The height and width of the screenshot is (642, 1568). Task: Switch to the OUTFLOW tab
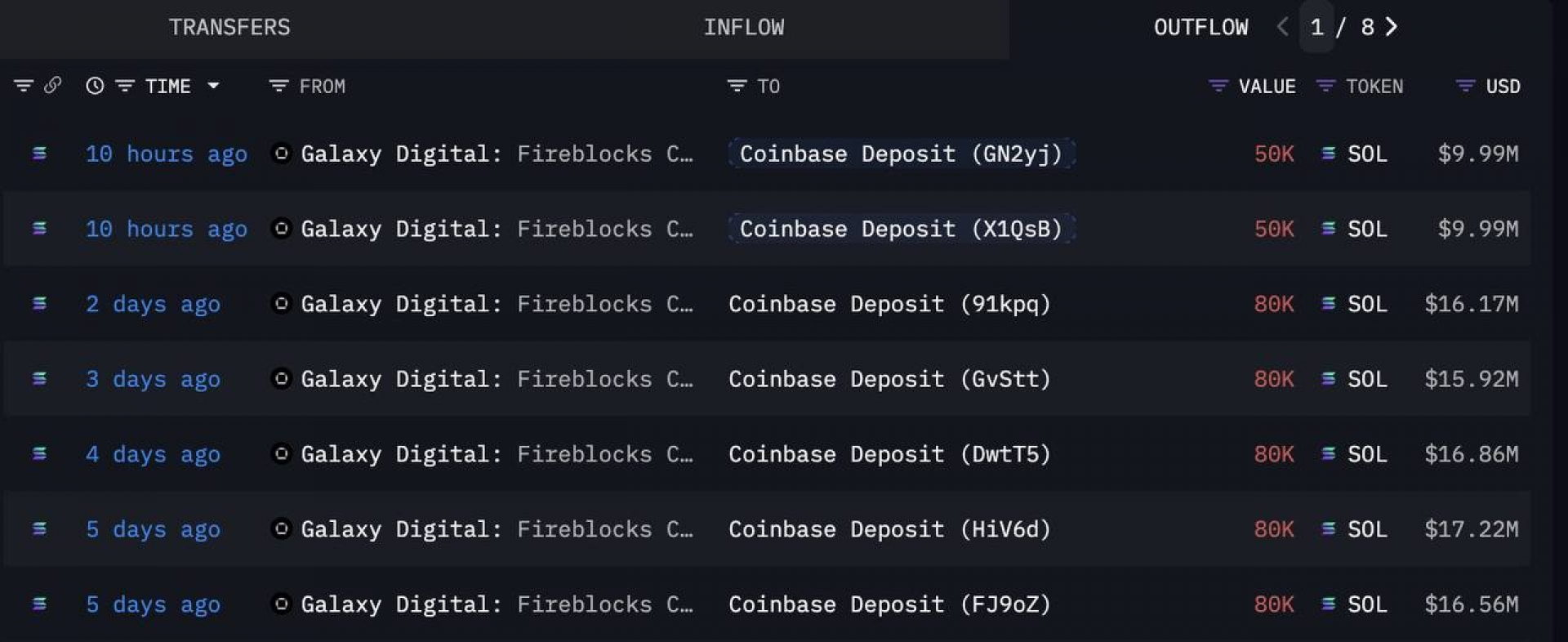pos(1200,27)
